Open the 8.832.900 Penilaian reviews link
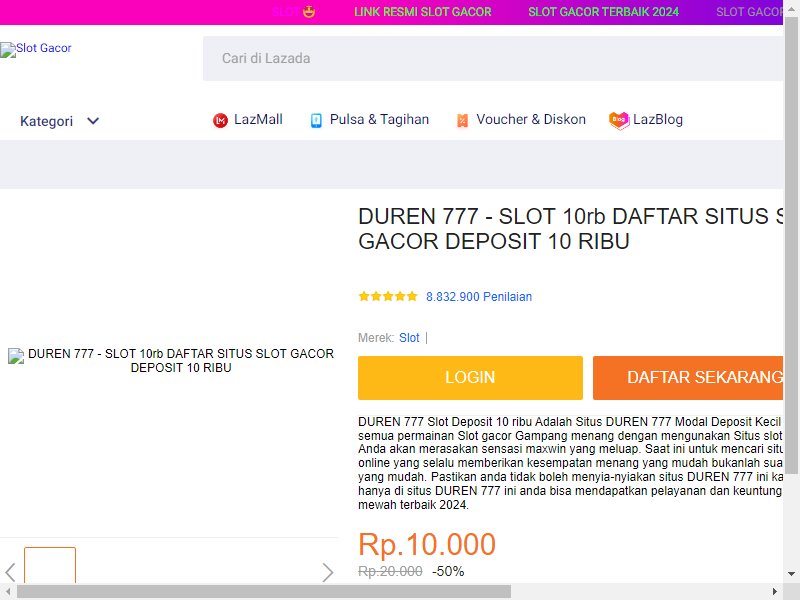This screenshot has height=600, width=800. coord(479,296)
